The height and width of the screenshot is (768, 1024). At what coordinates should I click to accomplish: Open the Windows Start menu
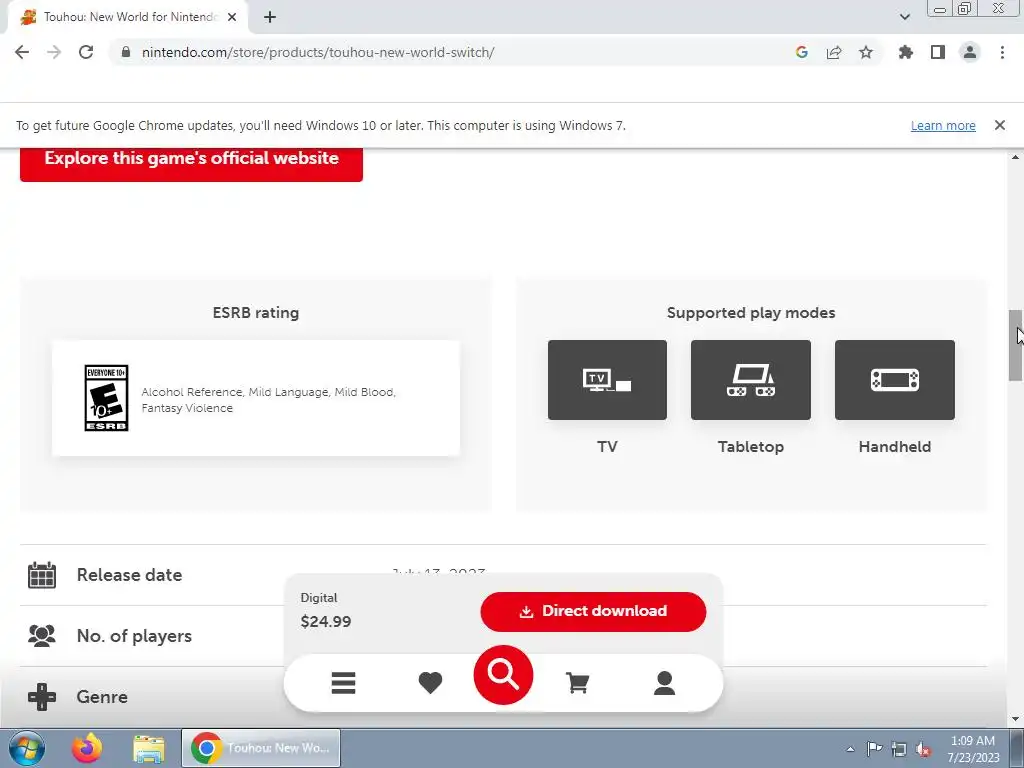[27, 748]
